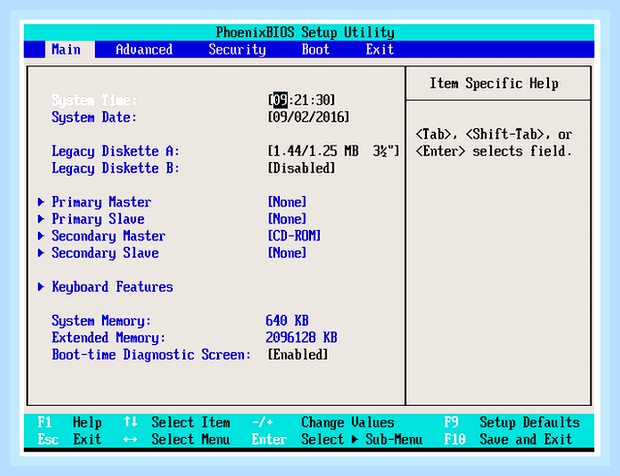The image size is (620, 476).
Task: Select the System Time label
Action: (94, 100)
